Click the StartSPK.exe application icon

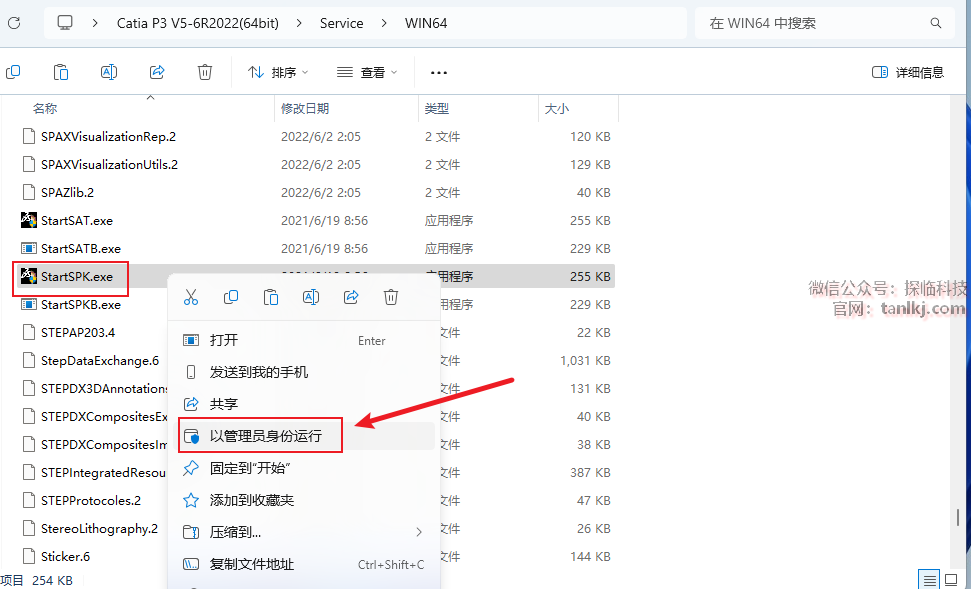coord(28,276)
